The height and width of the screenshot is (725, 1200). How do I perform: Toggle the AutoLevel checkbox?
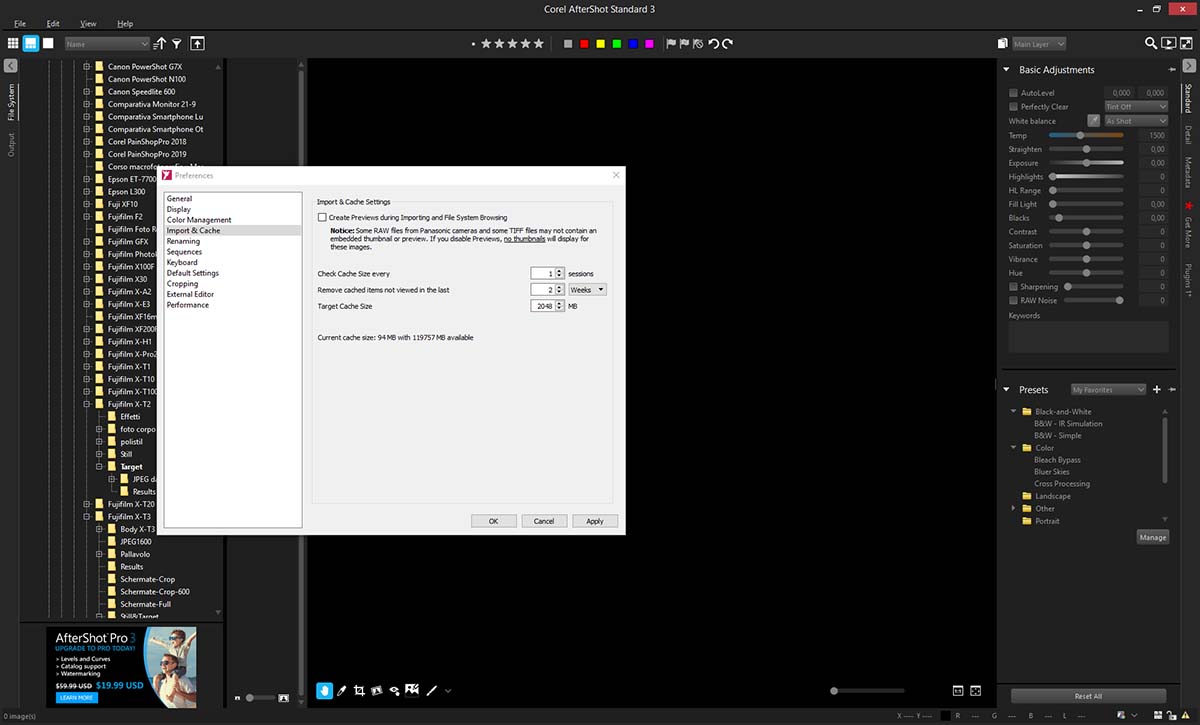click(1013, 93)
